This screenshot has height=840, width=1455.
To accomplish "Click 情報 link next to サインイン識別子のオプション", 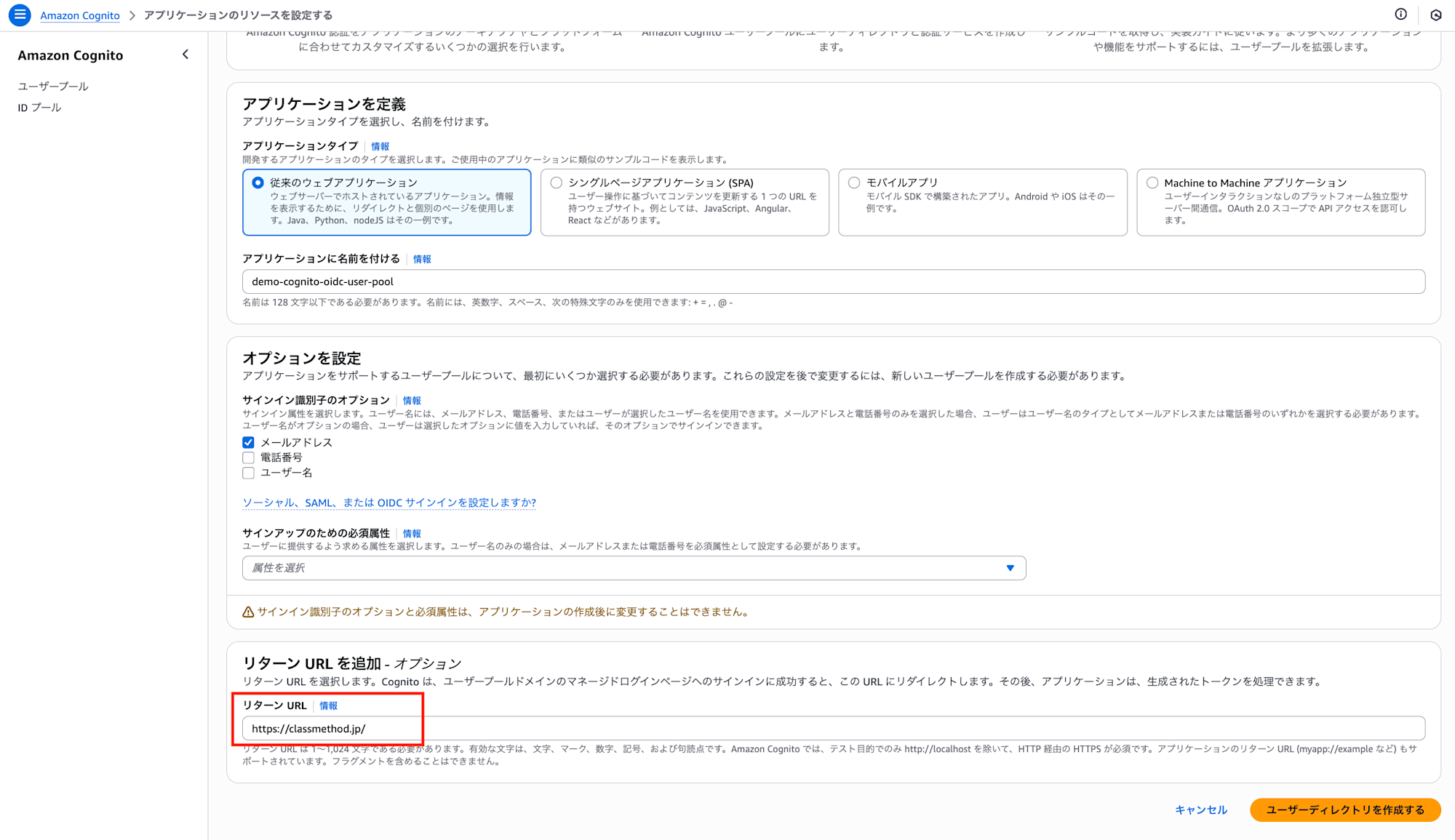I will coord(412,401).
